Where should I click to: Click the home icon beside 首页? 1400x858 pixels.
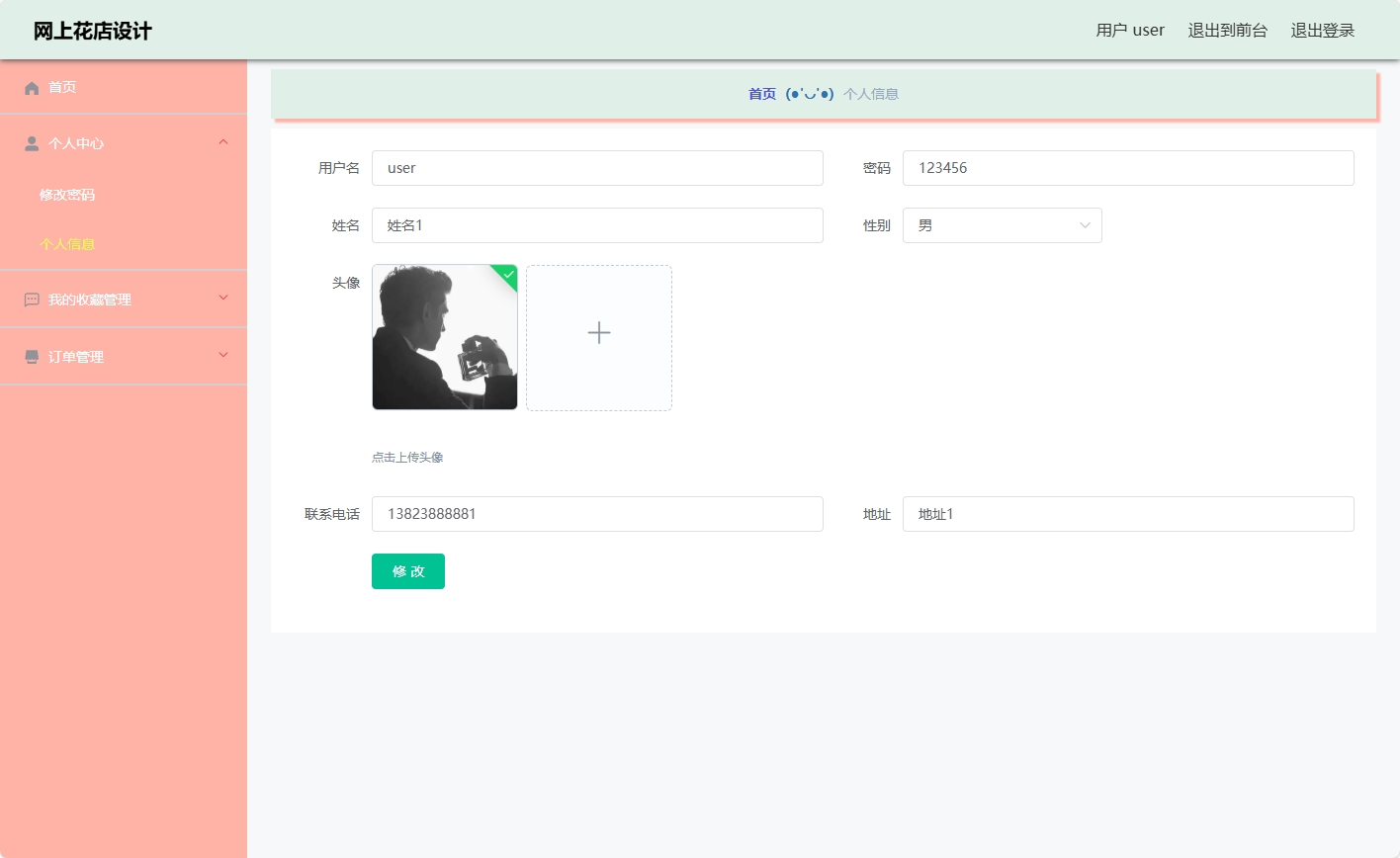pos(31,87)
